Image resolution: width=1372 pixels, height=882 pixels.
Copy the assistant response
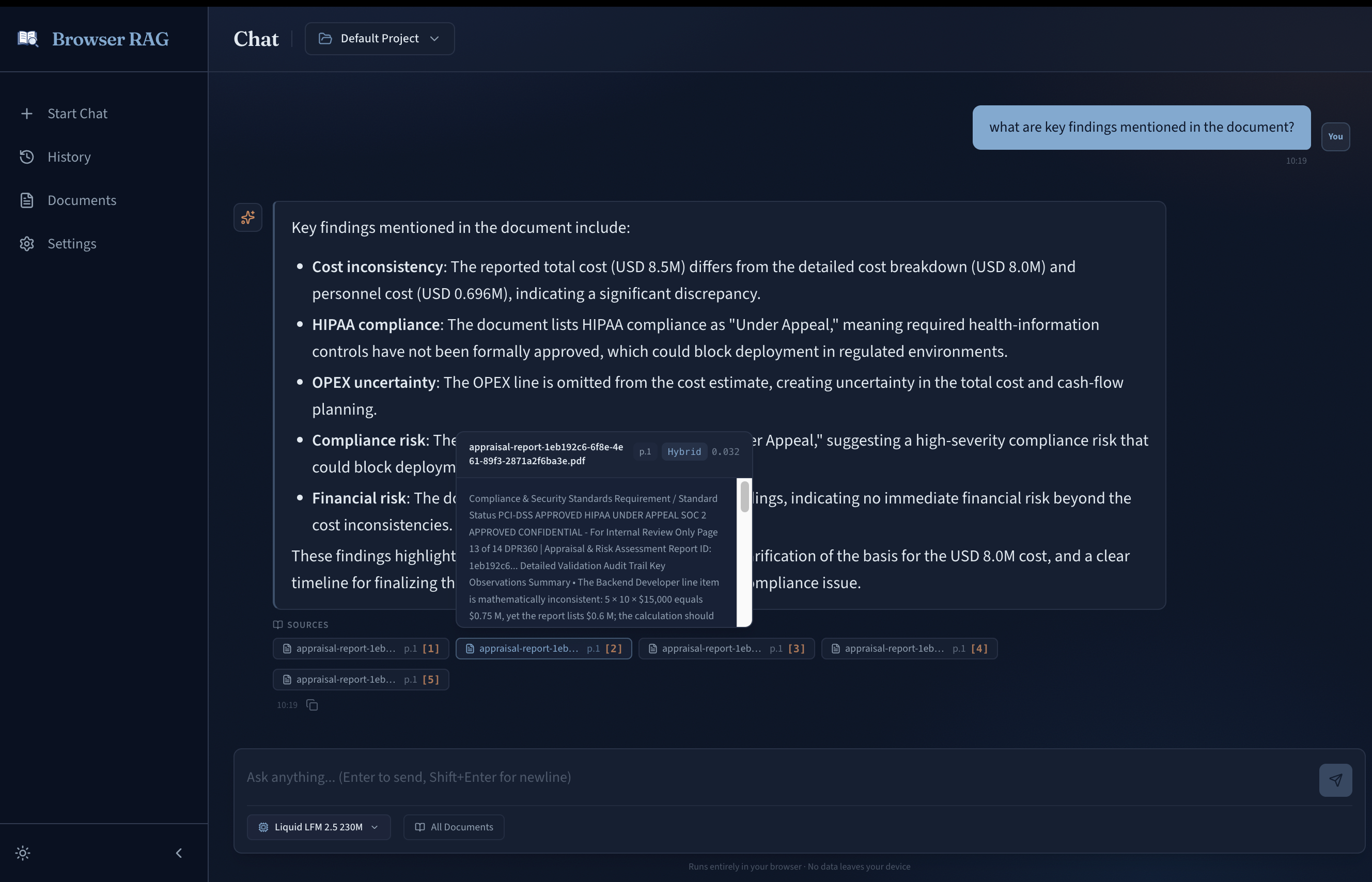point(311,705)
